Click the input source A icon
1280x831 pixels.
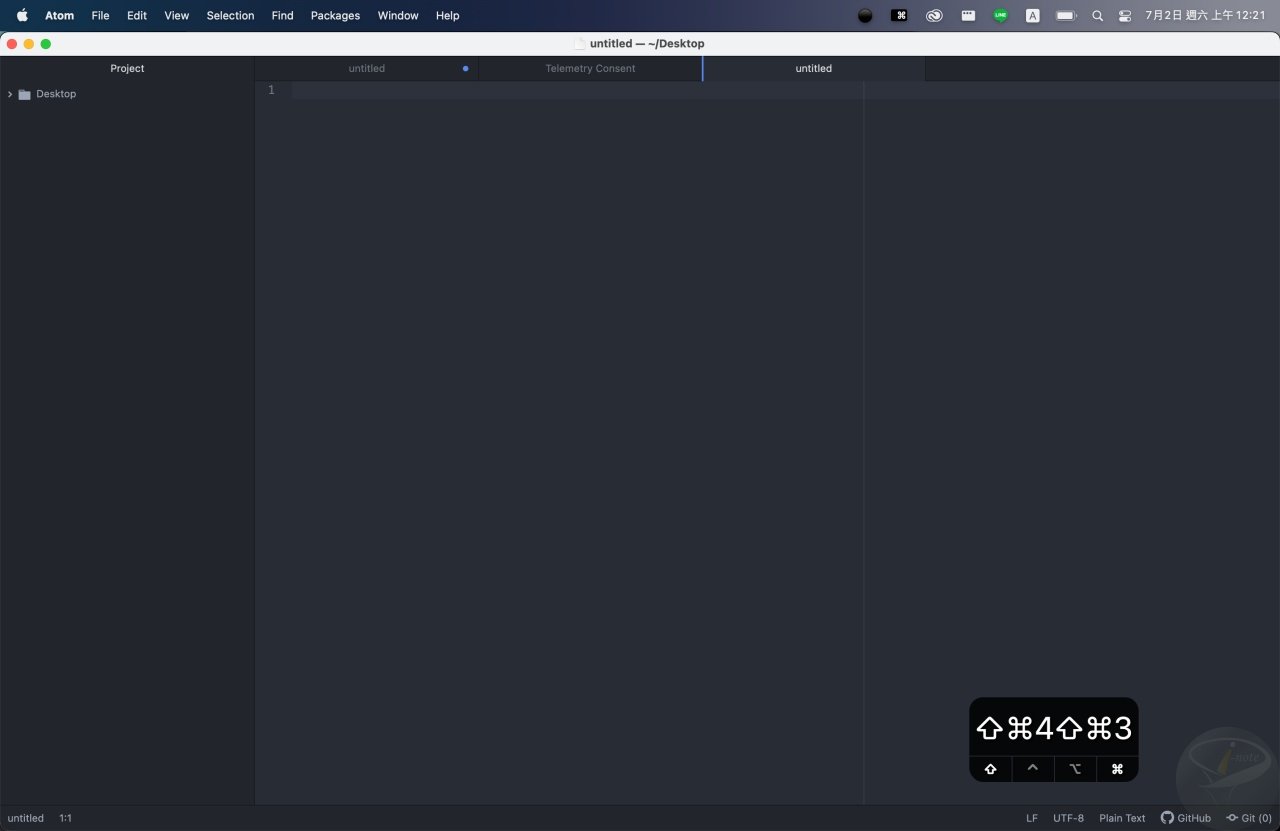click(x=1033, y=15)
